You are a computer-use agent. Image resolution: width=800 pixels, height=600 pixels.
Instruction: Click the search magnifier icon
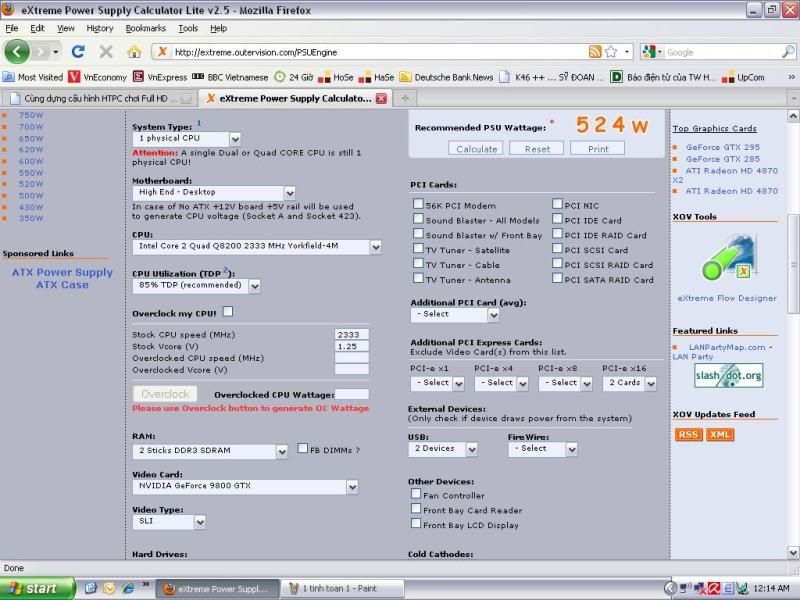click(x=788, y=52)
